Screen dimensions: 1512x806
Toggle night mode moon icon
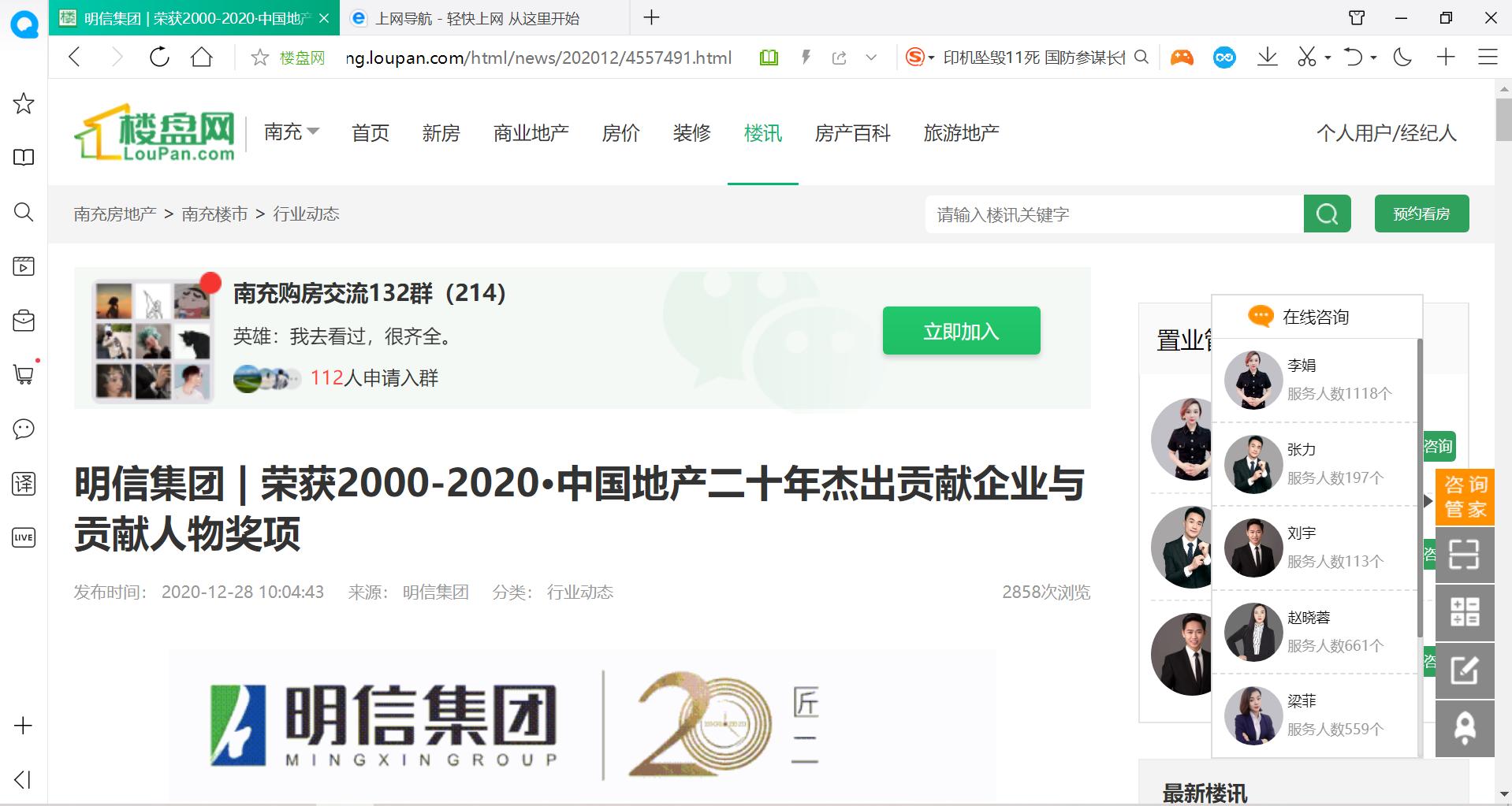[1402, 57]
